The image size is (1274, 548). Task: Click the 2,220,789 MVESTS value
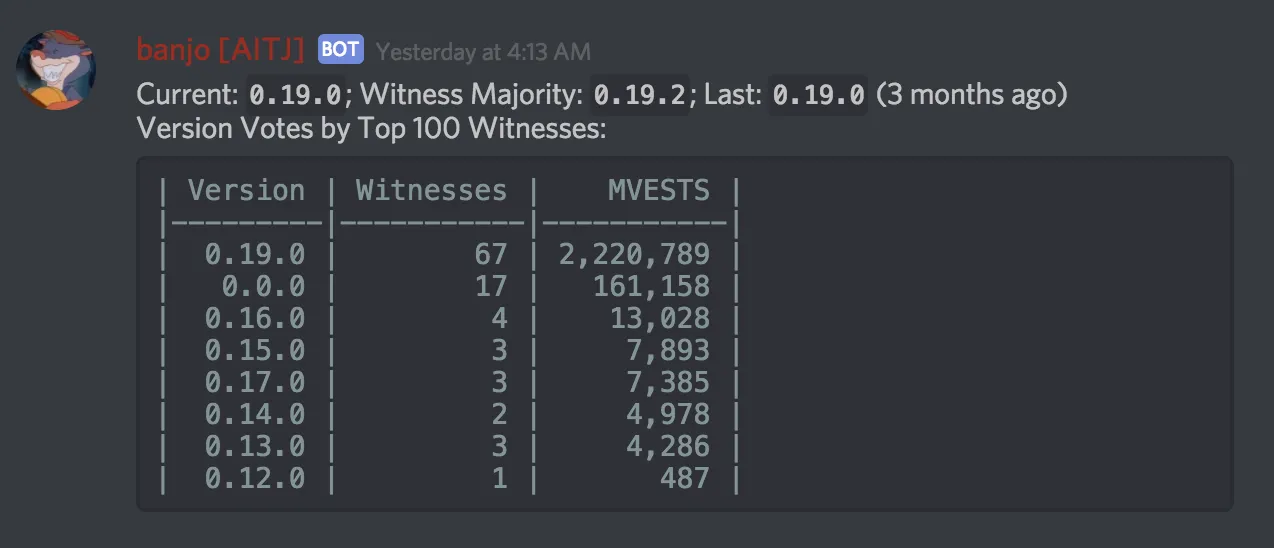click(634, 254)
